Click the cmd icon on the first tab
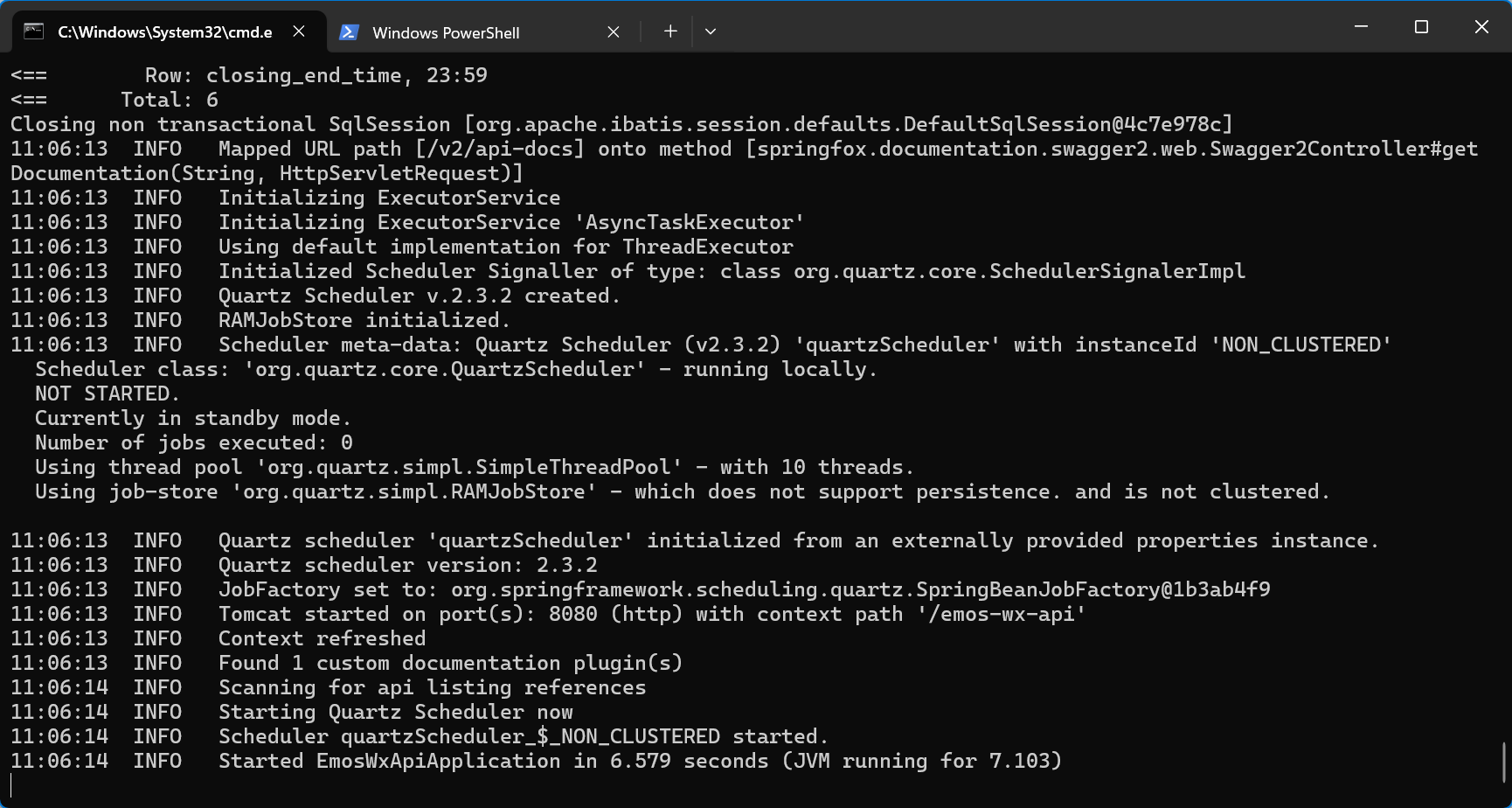The image size is (1512, 808). click(x=33, y=31)
